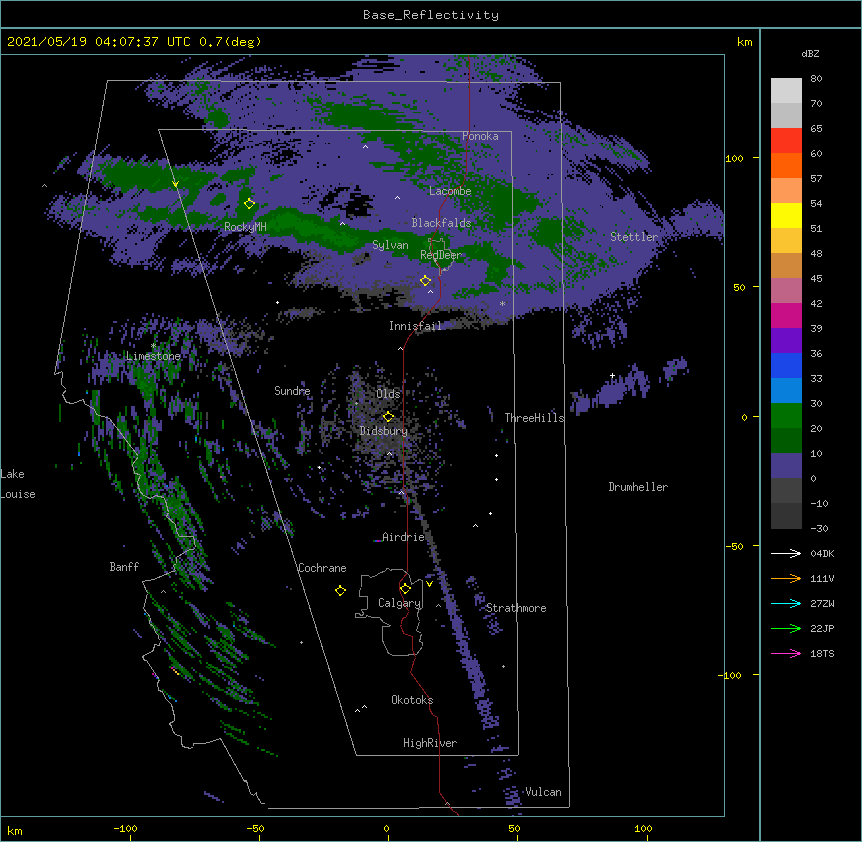The height and width of the screenshot is (842, 862).
Task: Click the Ponoka city label
Action: [480, 136]
